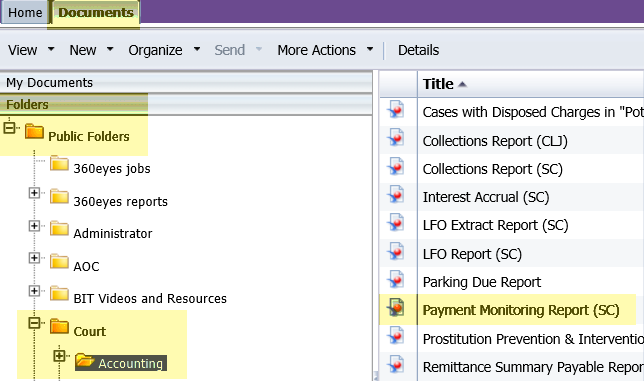
Task: Select the Administrator folder label
Action: click(x=113, y=234)
